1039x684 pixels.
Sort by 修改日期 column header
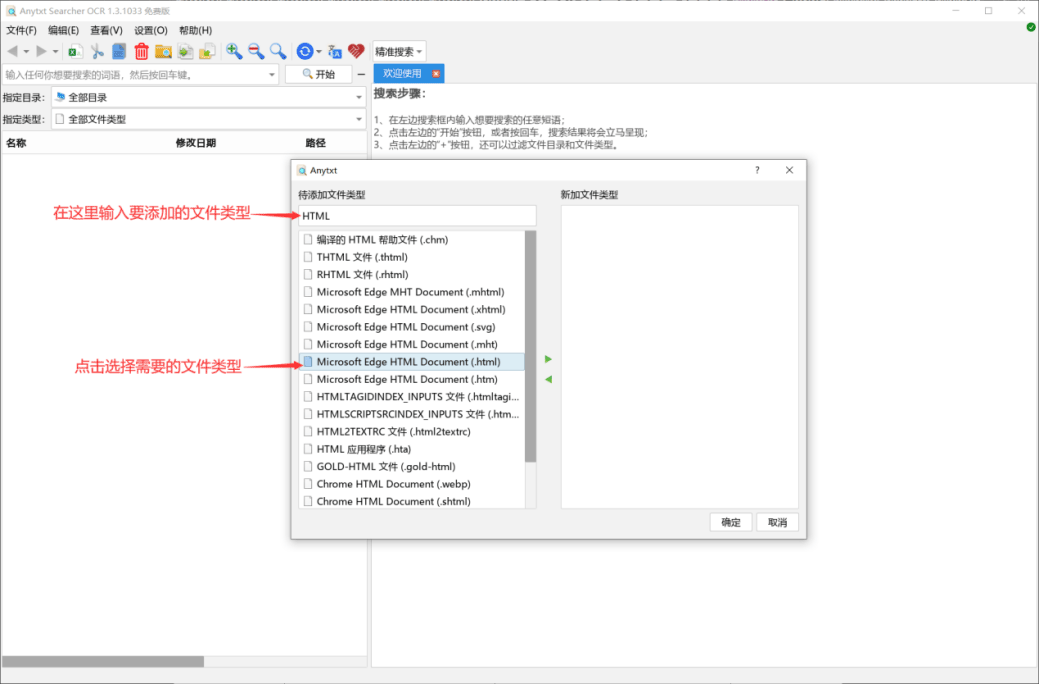pyautogui.click(x=195, y=142)
